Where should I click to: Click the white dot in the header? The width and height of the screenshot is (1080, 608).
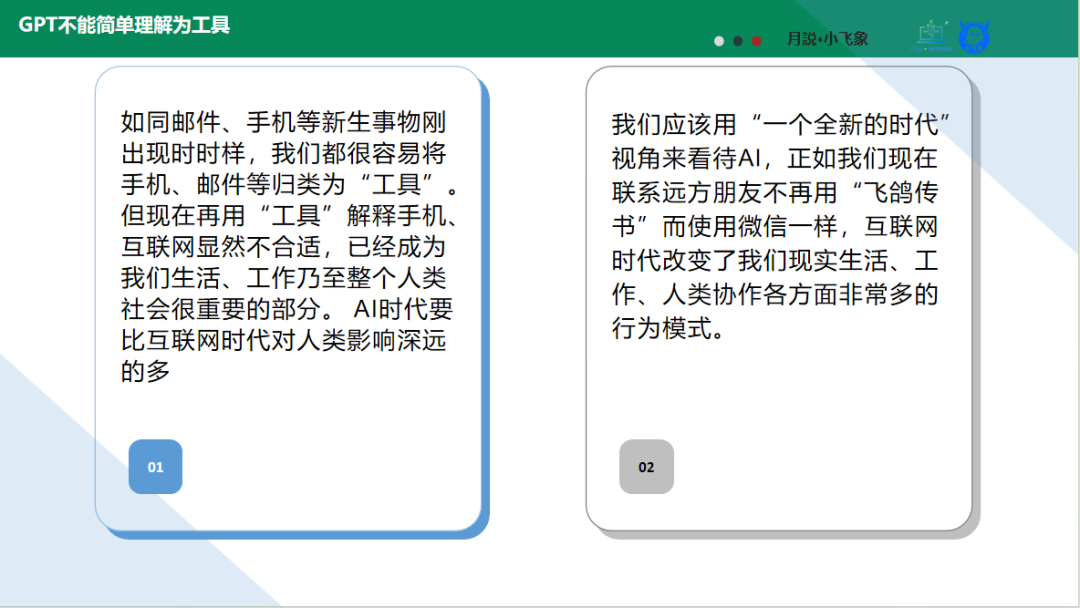coord(719,41)
